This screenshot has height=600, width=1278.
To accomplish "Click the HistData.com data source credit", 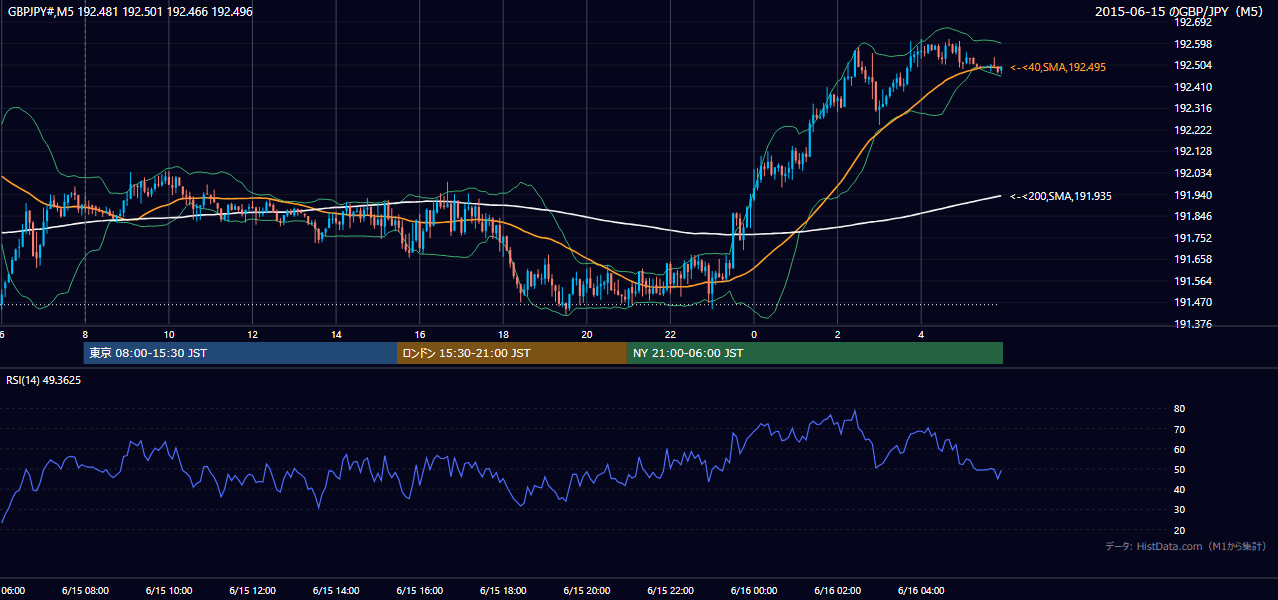I will click(1186, 546).
